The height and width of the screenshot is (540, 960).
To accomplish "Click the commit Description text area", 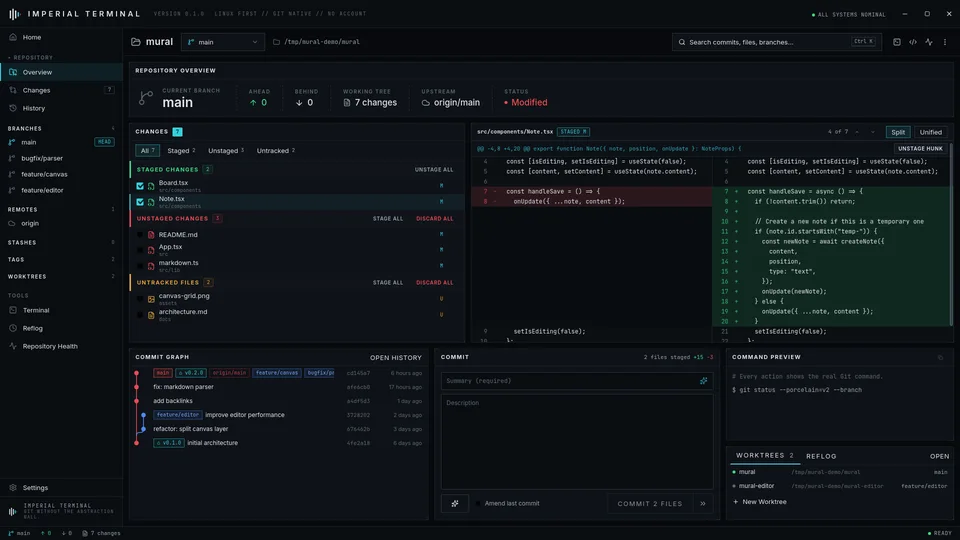I will tap(577, 441).
